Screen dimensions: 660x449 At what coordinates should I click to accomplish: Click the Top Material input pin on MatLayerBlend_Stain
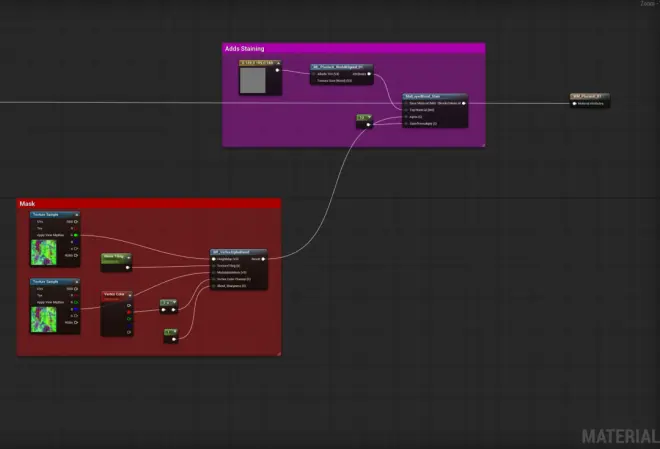[x=406, y=110]
